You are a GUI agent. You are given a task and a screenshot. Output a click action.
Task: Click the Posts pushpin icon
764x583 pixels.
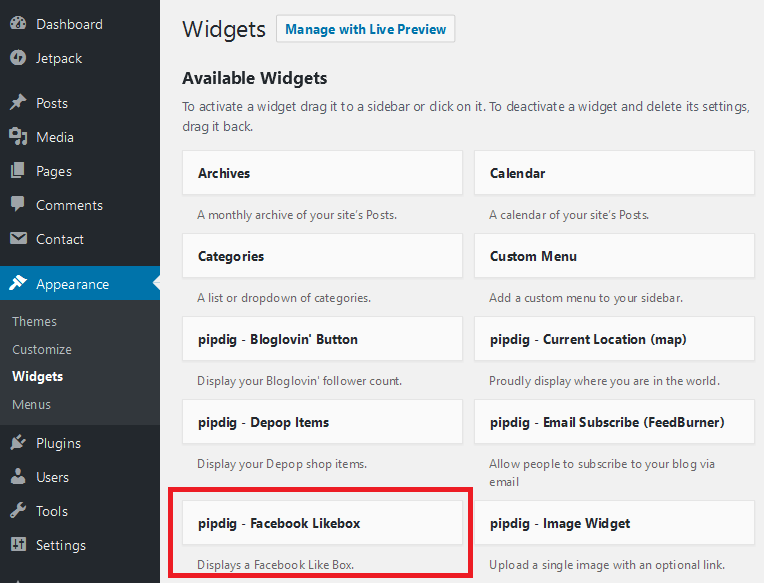tap(18, 102)
